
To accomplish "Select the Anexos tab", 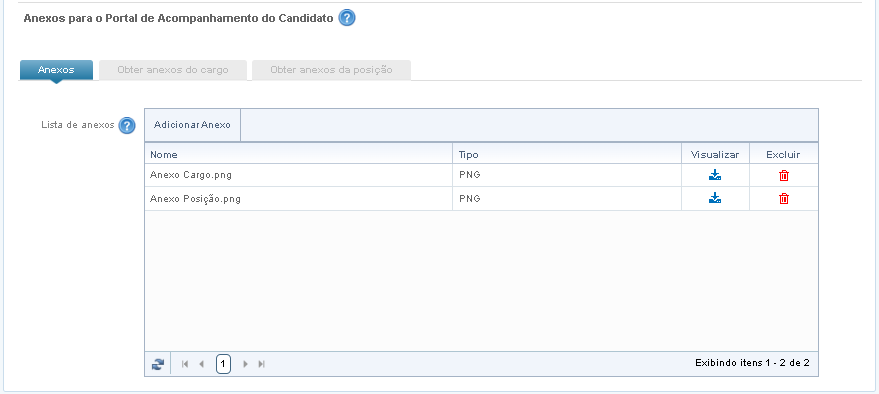I will pyautogui.click(x=56, y=70).
